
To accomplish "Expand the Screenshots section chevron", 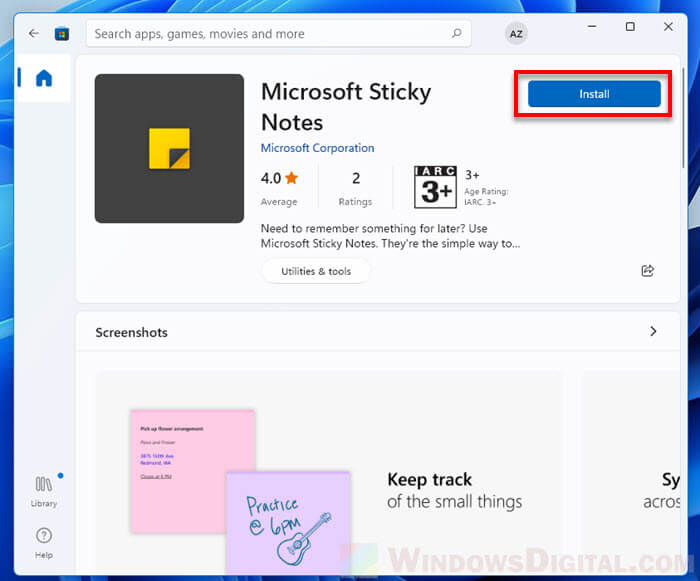I will 653,331.
